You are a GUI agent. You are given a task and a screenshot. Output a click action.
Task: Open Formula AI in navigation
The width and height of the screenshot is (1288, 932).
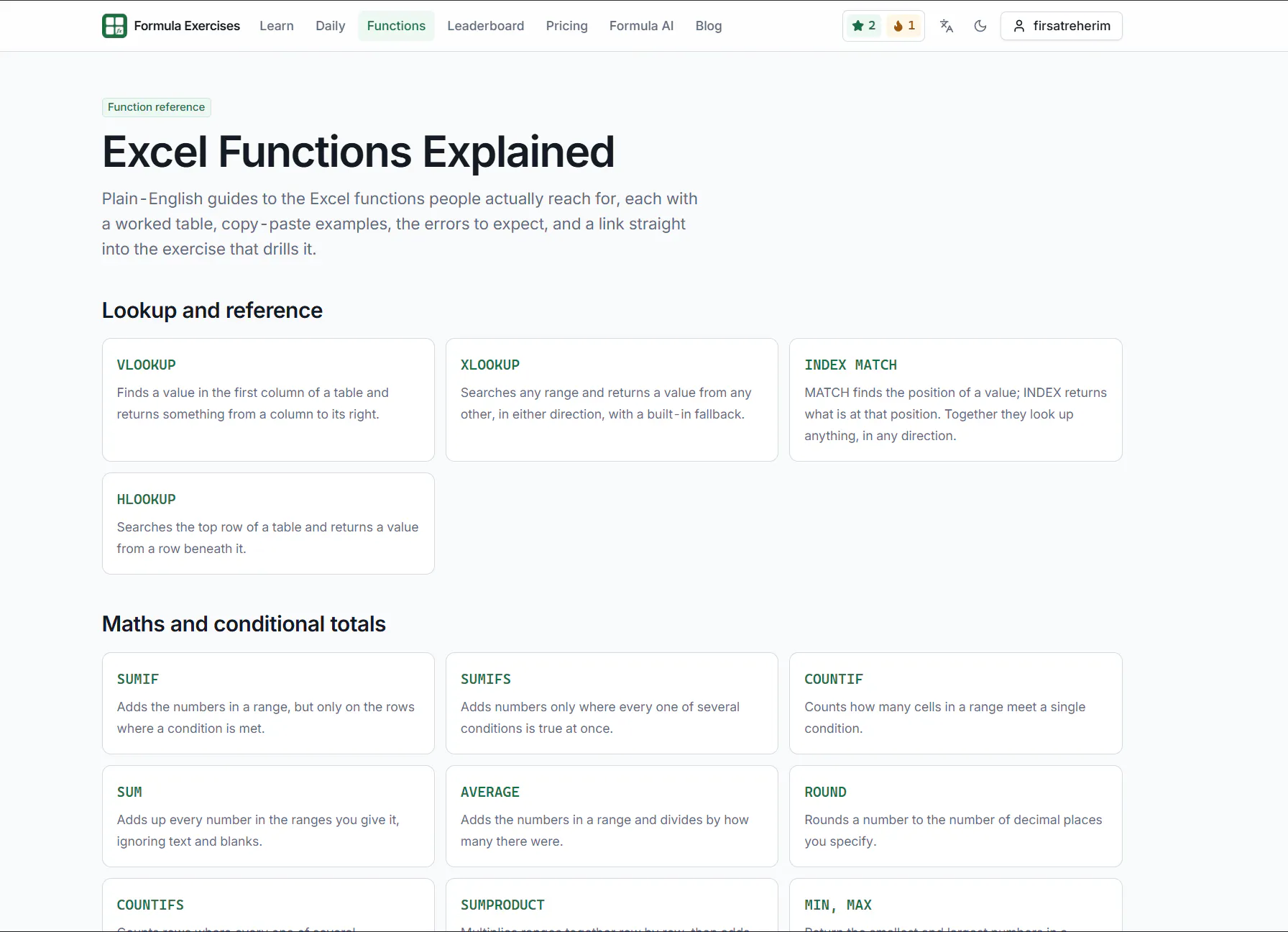642,26
